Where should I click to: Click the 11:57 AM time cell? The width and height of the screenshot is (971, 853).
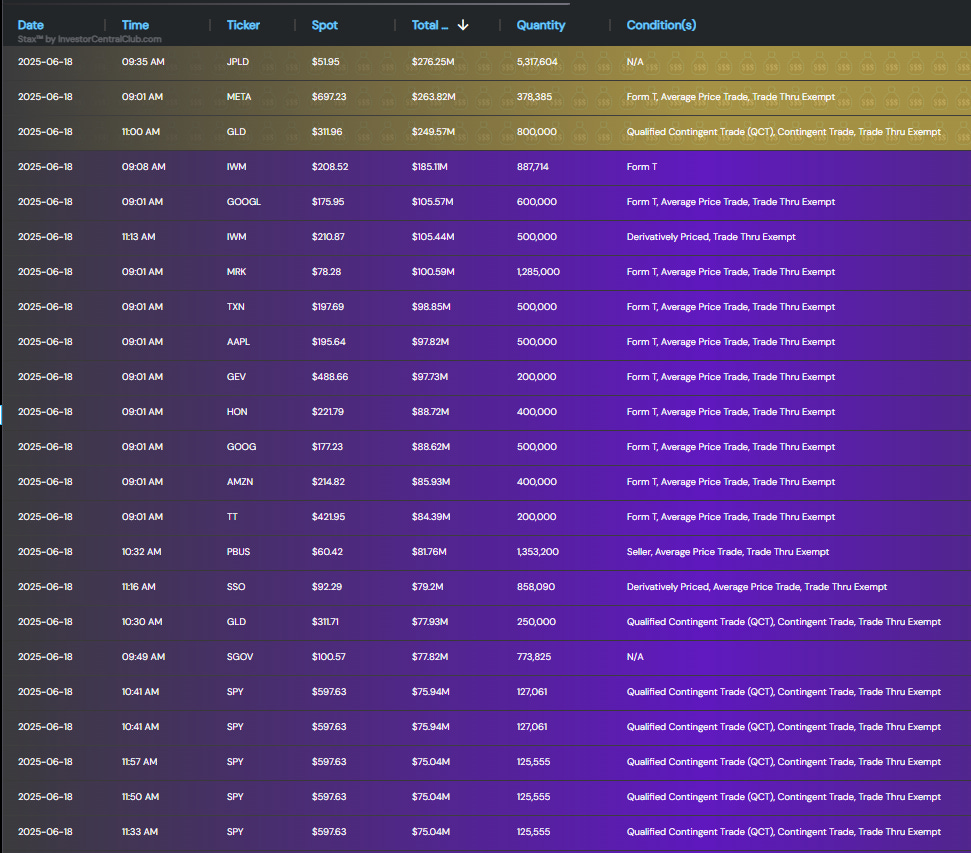pos(139,762)
